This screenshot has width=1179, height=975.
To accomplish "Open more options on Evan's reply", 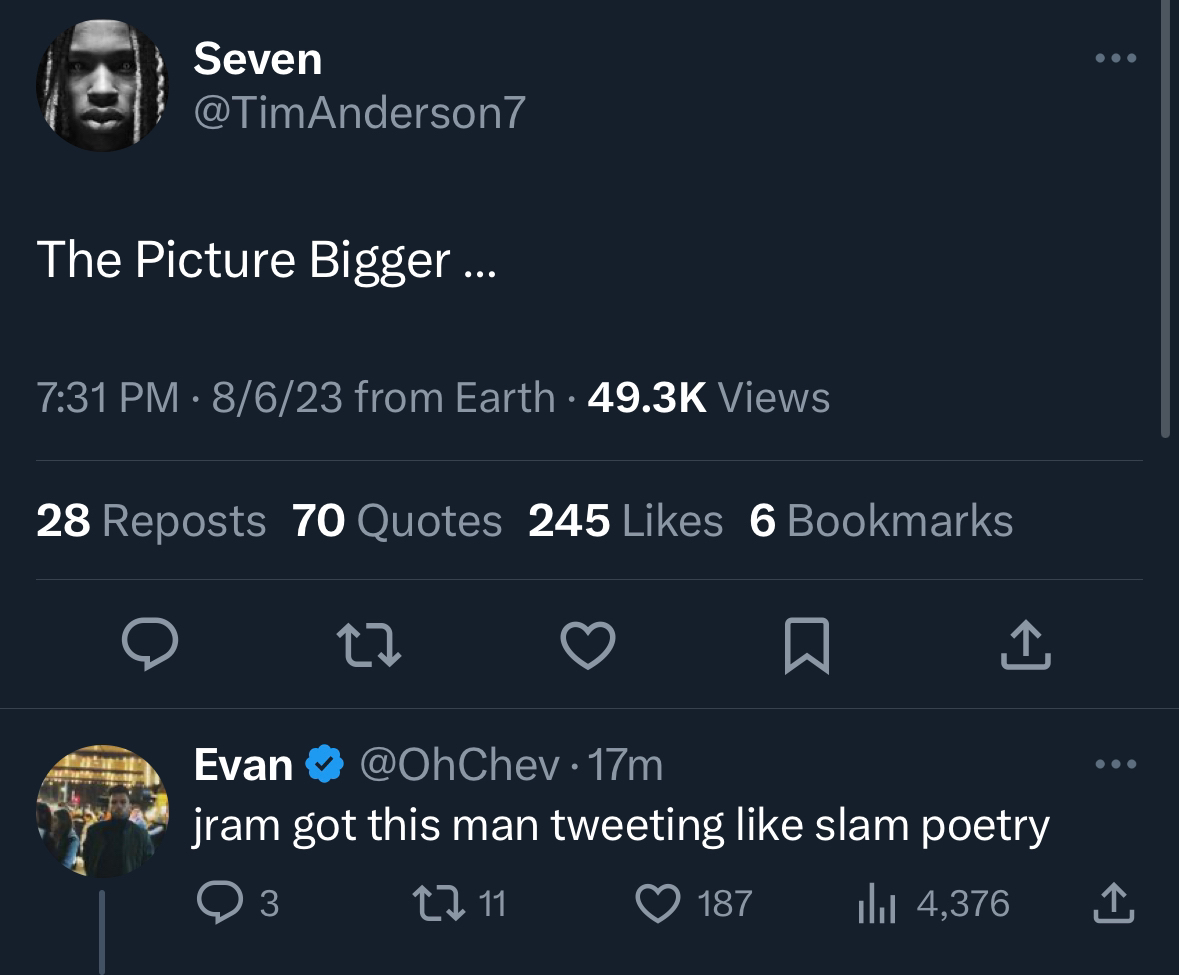I will [x=1116, y=766].
